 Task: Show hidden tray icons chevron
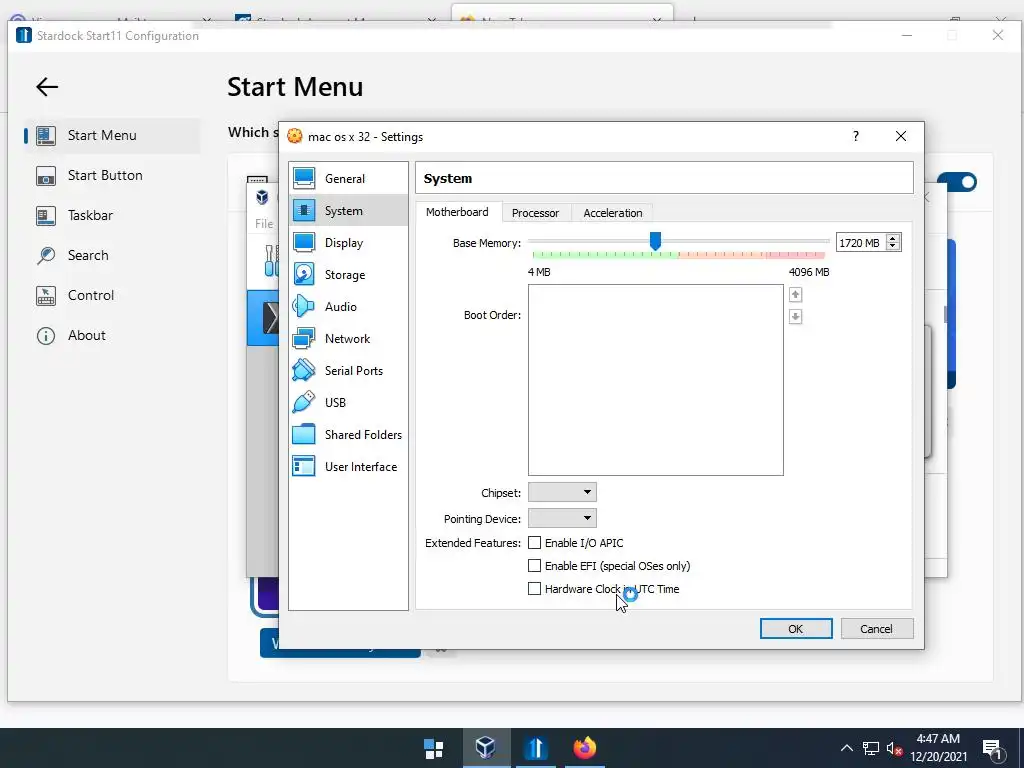[x=846, y=748]
